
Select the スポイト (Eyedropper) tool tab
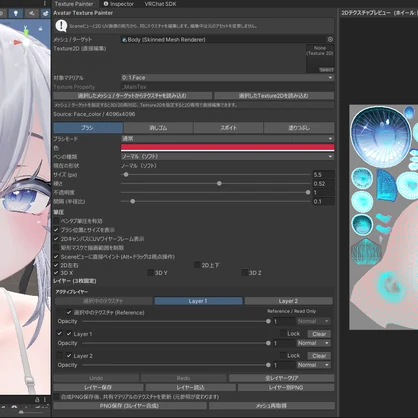(228, 128)
